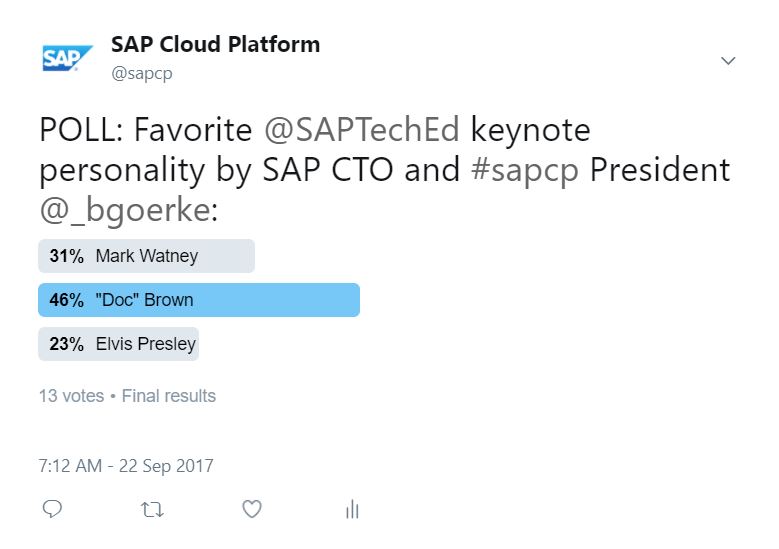Open the #sapcp hashtag
779x549 pixels.
pos(525,170)
